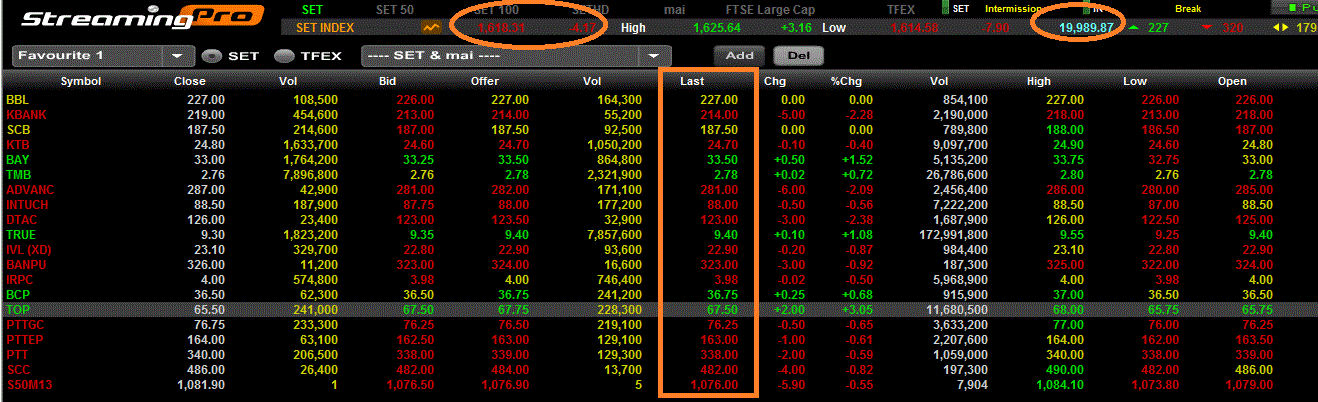Screen dimensions: 1318x402
Task: Click the Add button
Action: 738,56
